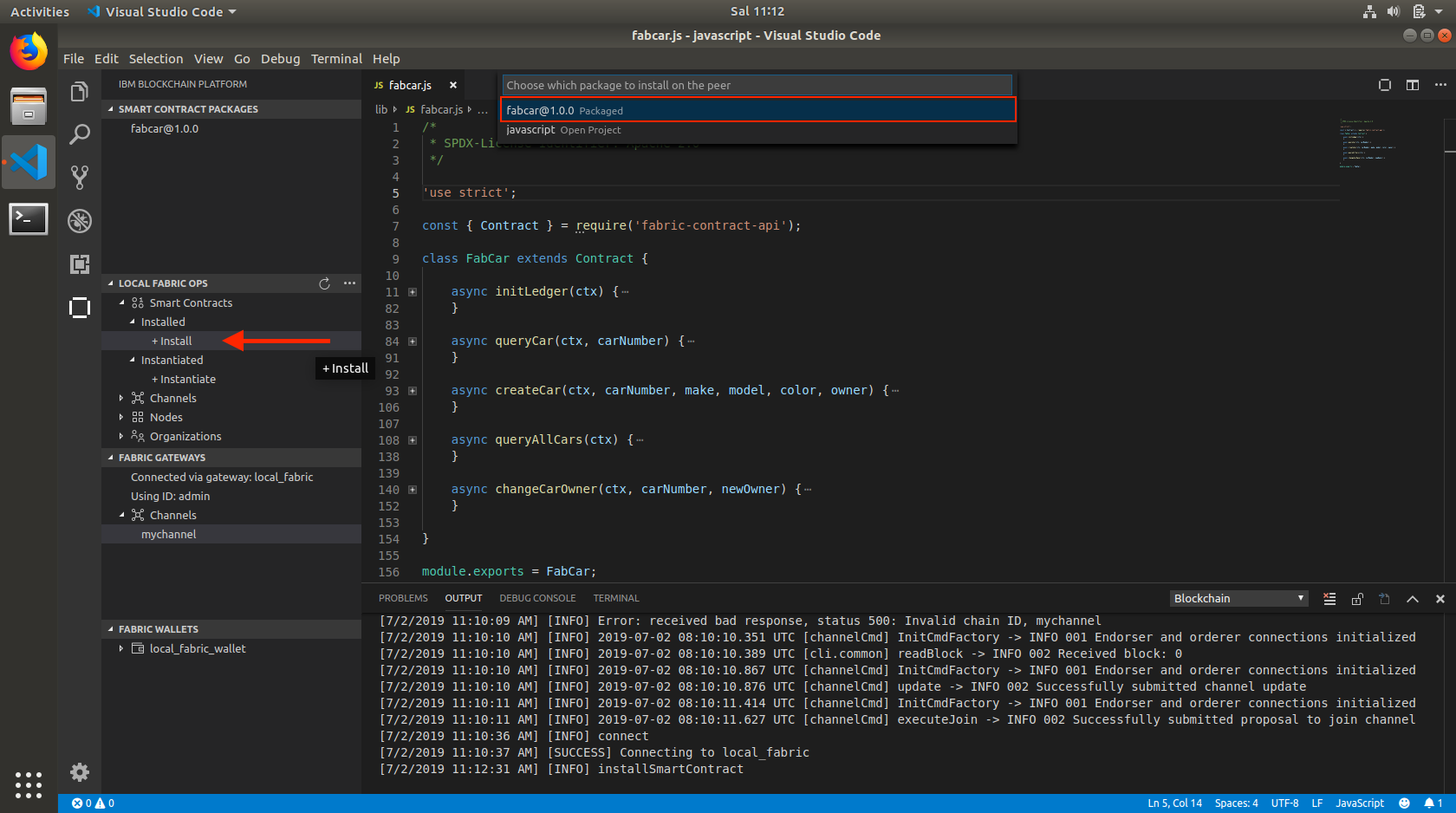
Task: Clear the output panel
Action: pos(1329,599)
